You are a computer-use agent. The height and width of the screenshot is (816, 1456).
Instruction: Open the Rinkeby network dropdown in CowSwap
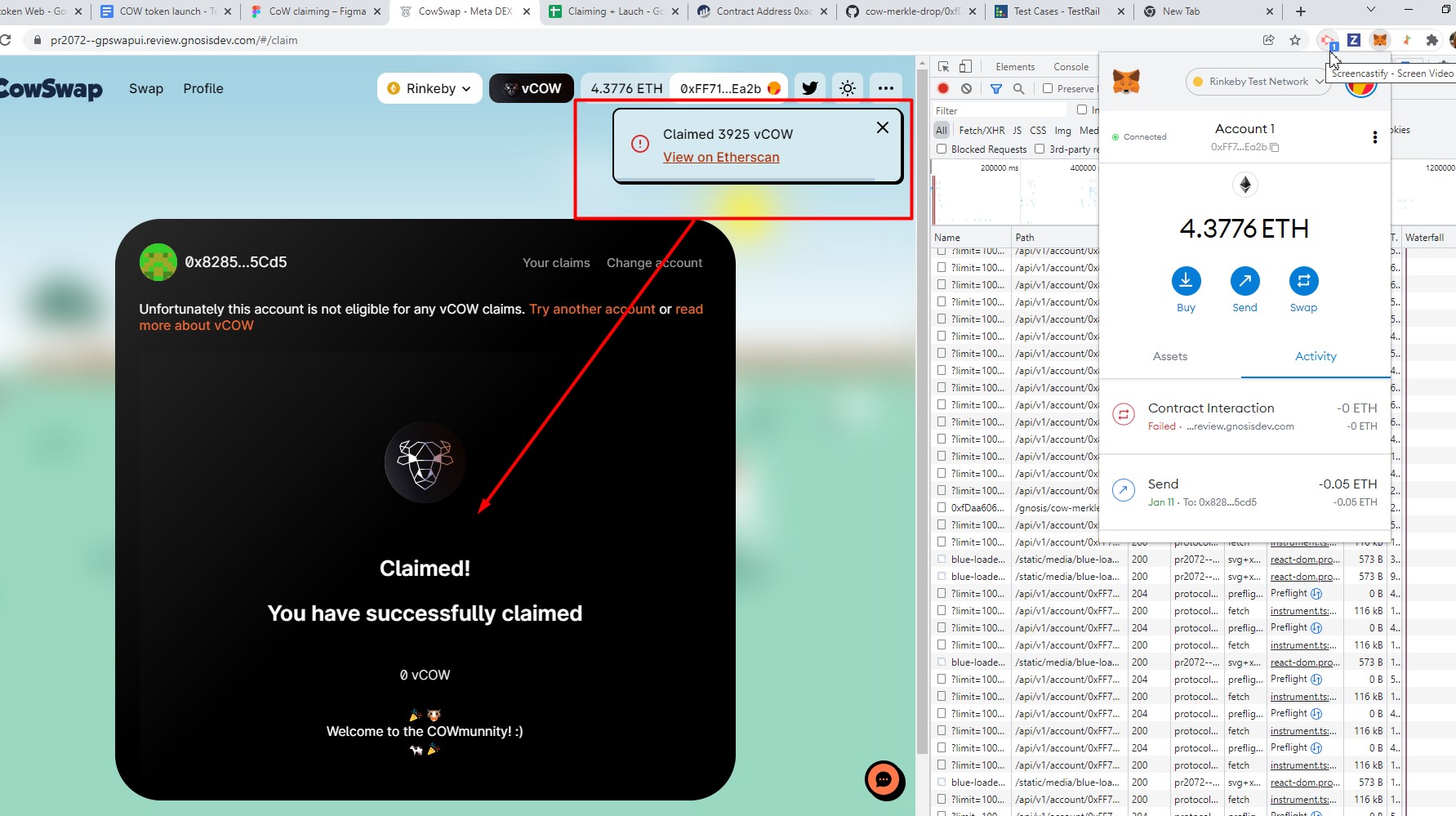430,88
